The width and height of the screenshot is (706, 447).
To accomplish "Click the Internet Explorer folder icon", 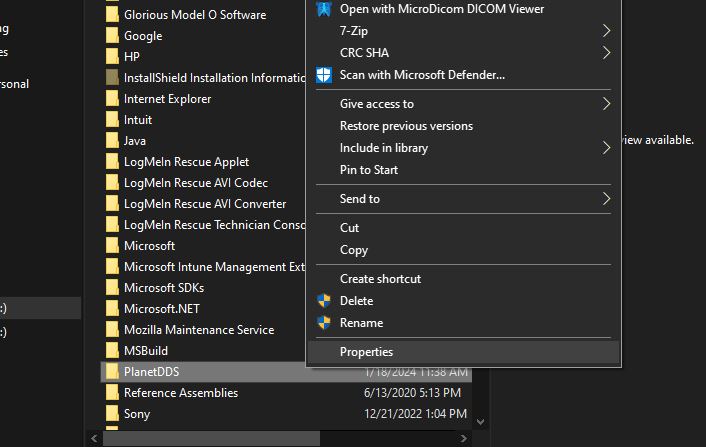I will click(x=112, y=99).
